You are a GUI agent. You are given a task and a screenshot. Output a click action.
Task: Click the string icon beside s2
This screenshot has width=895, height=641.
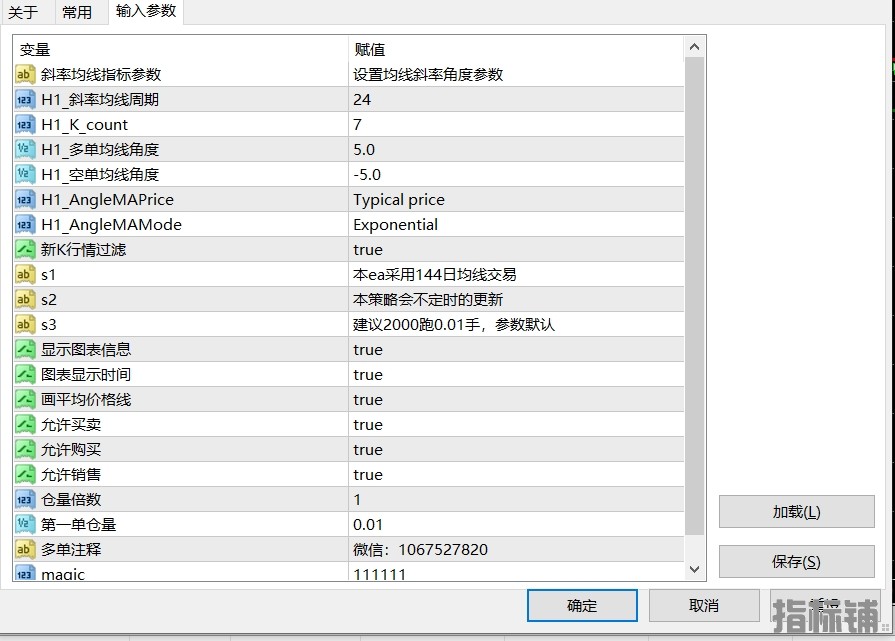click(x=25, y=299)
